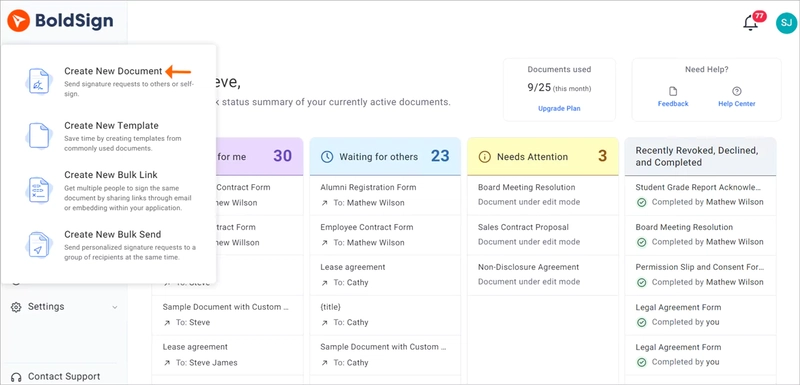Click the Waiting for others count 23
The width and height of the screenshot is (800, 385).
[x=440, y=156]
